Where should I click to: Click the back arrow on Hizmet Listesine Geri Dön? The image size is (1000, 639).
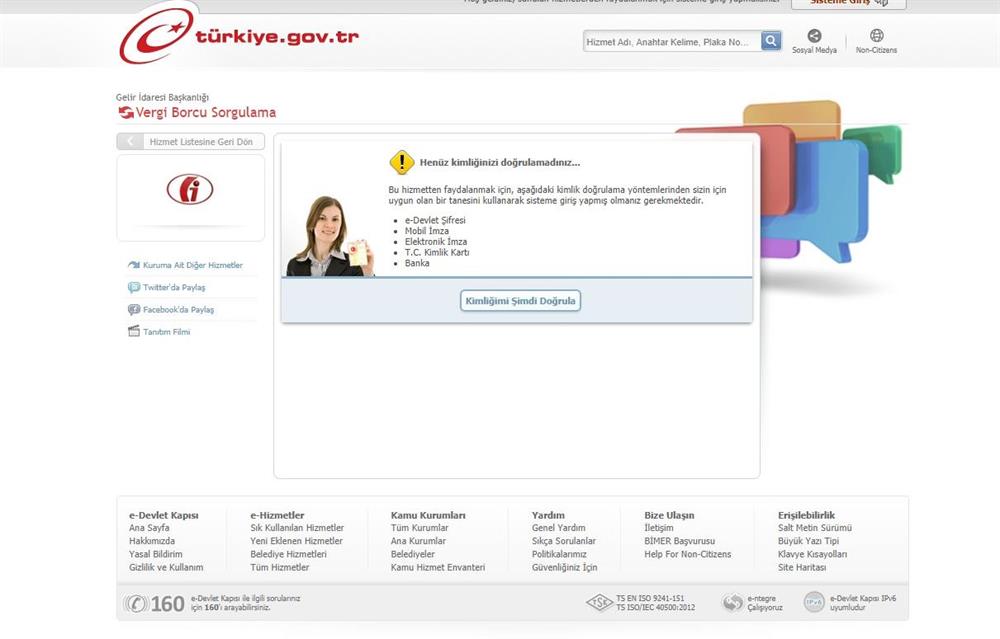coord(130,142)
